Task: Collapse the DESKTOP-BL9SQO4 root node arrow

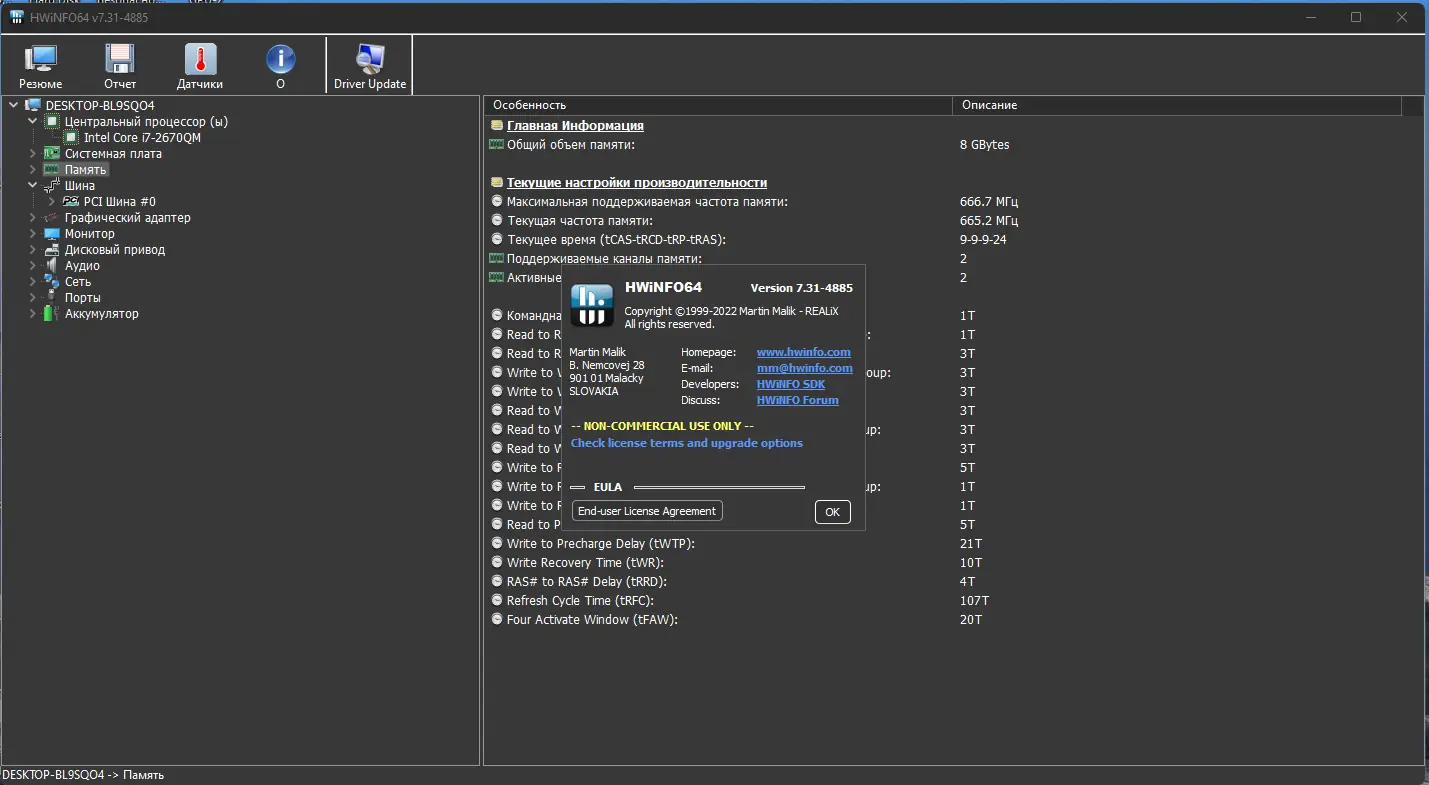Action: [x=13, y=105]
